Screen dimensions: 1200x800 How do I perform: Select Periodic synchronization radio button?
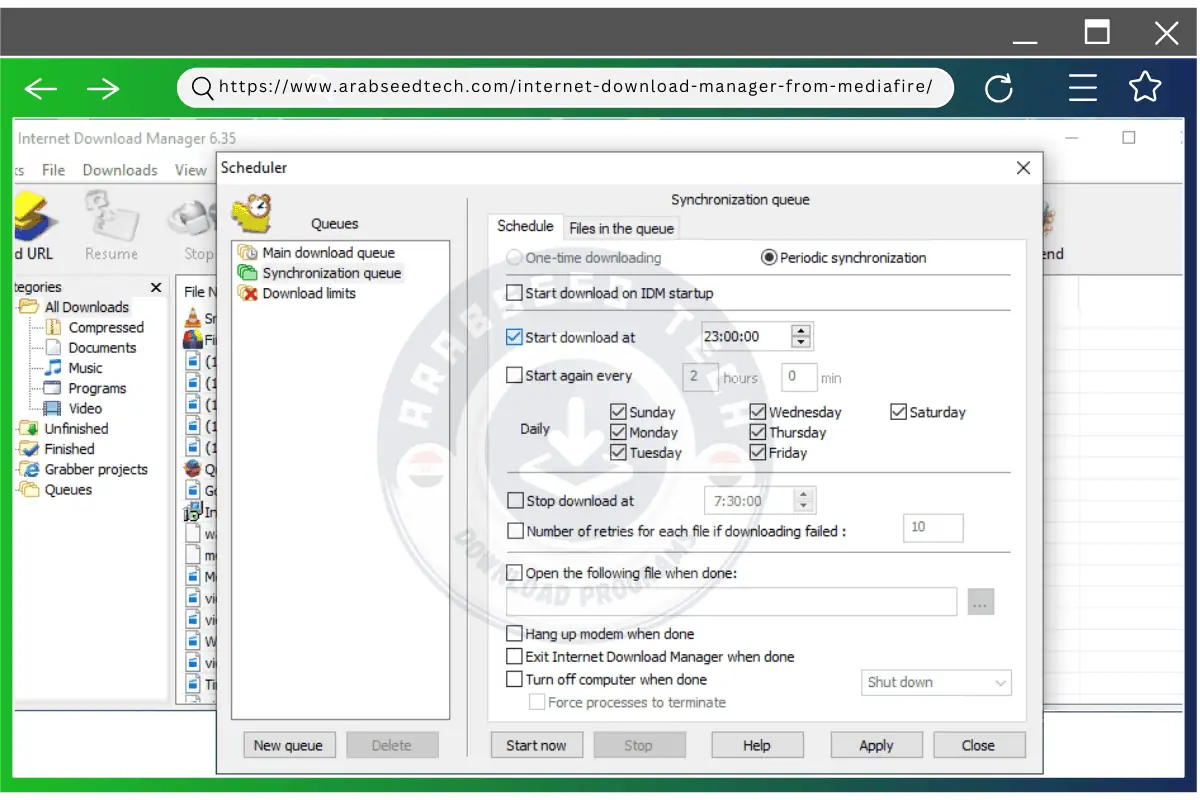(x=769, y=258)
